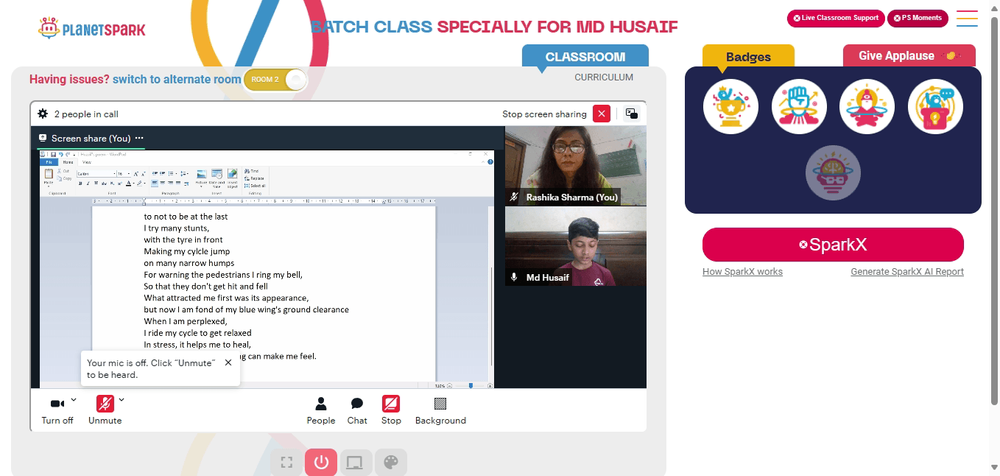Screen dimensions: 1000x476
Task: Select the Badges tab
Action: [x=748, y=56]
